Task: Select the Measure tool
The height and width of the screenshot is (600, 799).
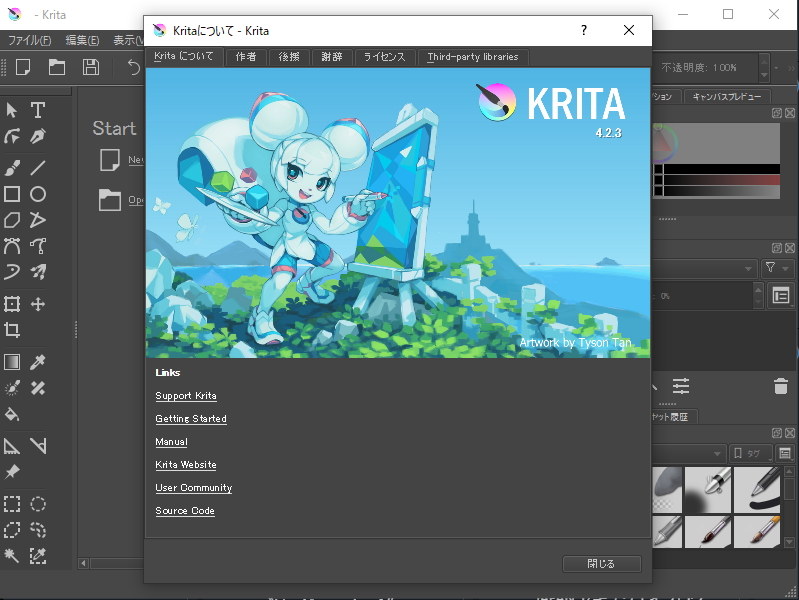Action: pos(38,446)
